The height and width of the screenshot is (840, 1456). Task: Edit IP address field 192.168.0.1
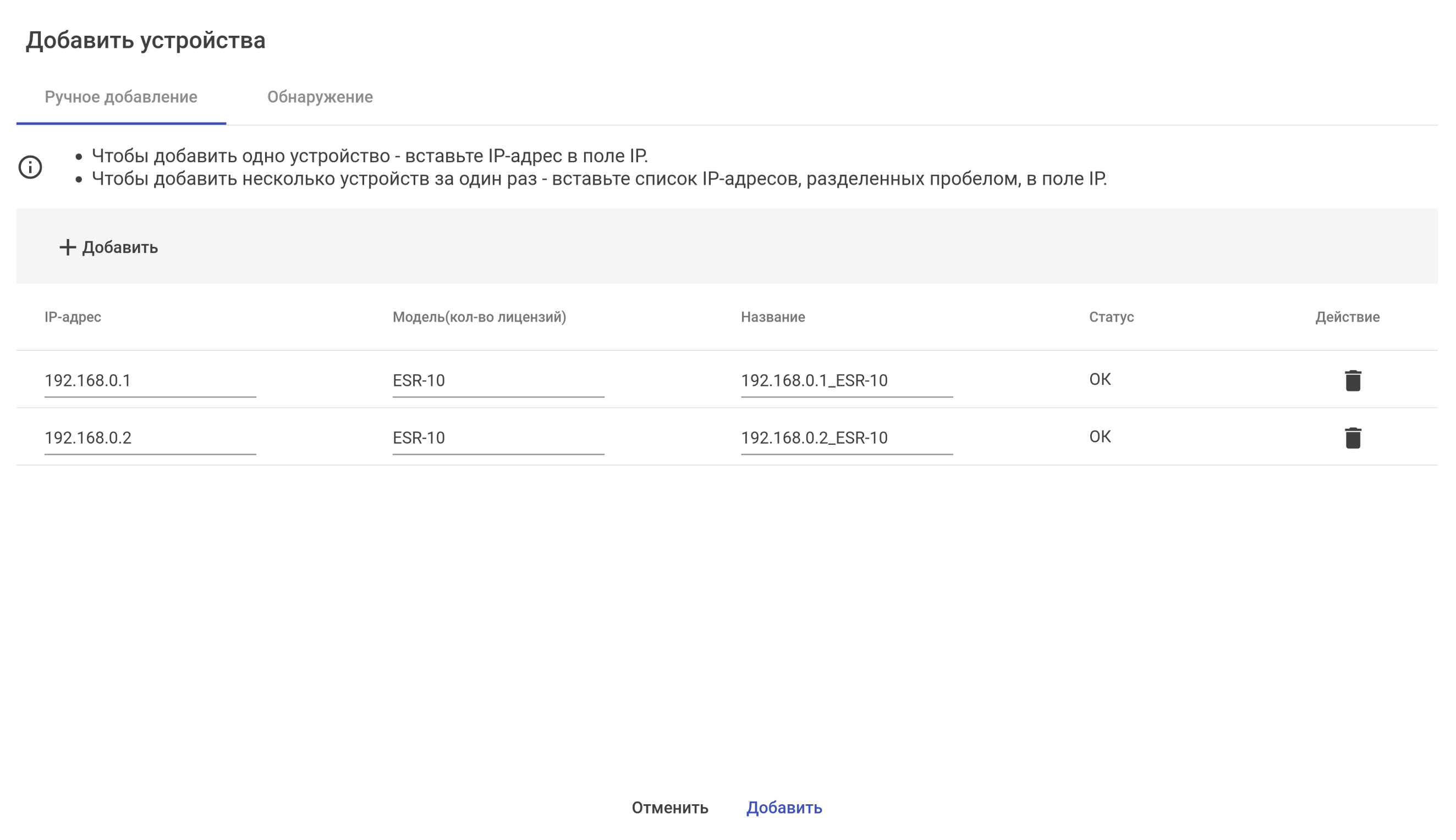click(x=150, y=381)
